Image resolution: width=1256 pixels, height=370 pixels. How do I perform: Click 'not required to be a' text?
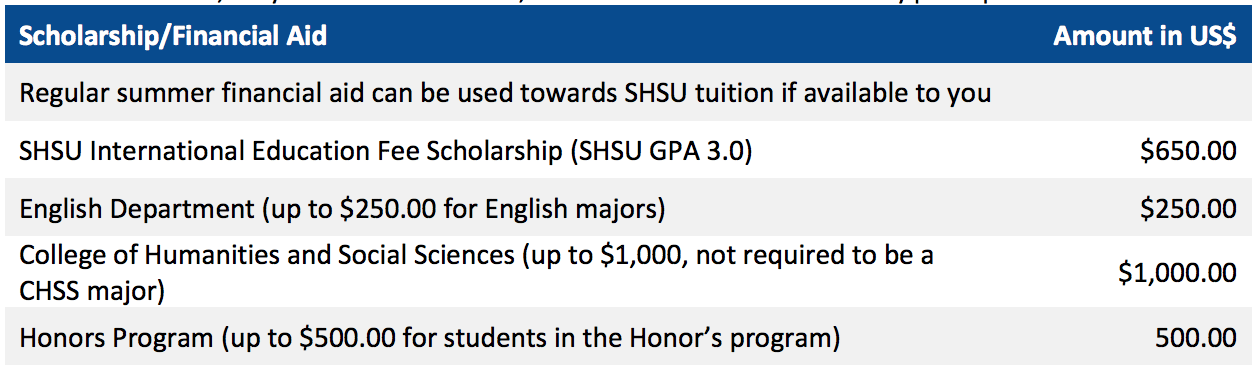pos(813,255)
